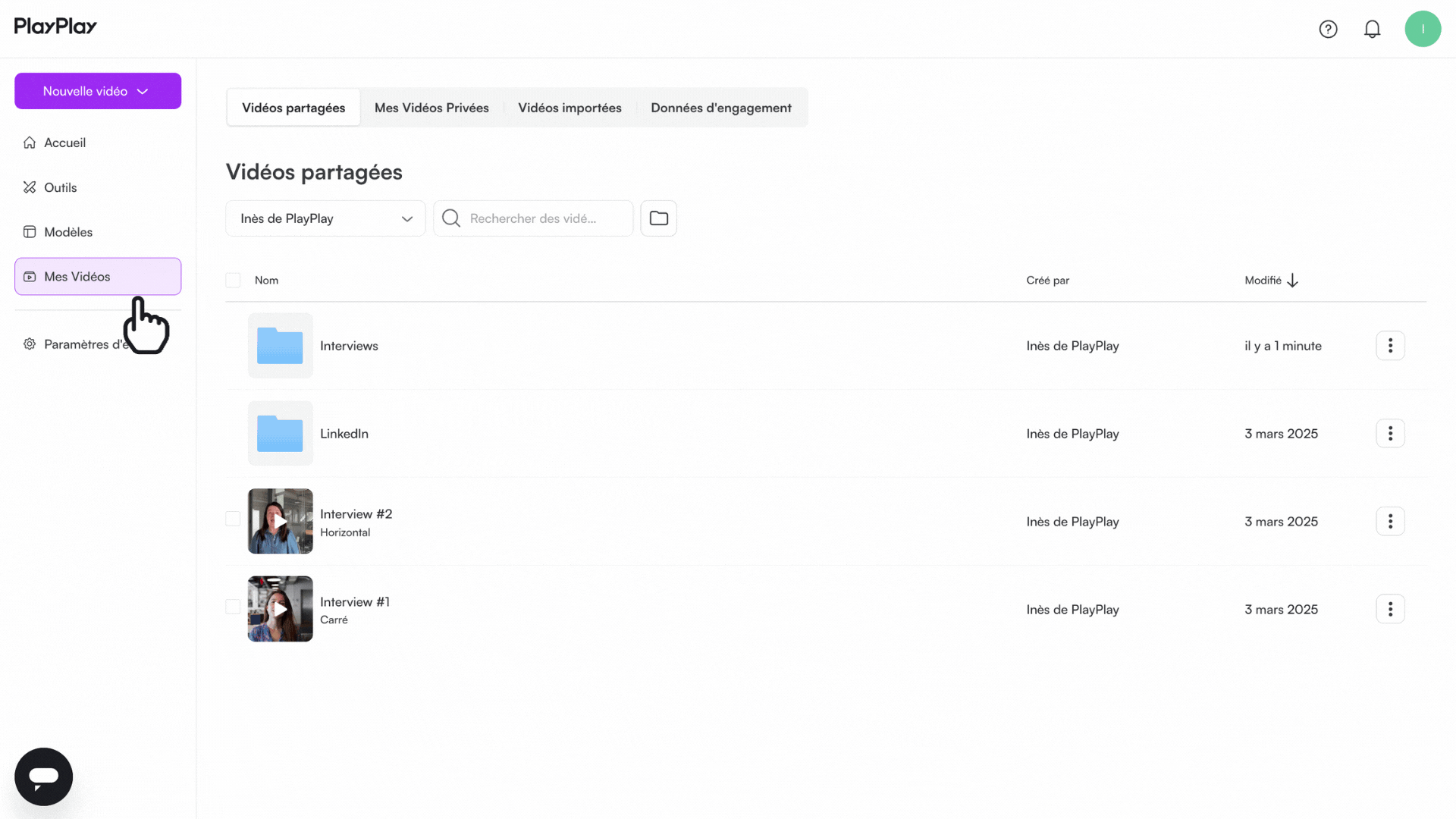Screen dimensions: 1456x819
Task: Open more options for LinkedIn folder
Action: [1390, 434]
